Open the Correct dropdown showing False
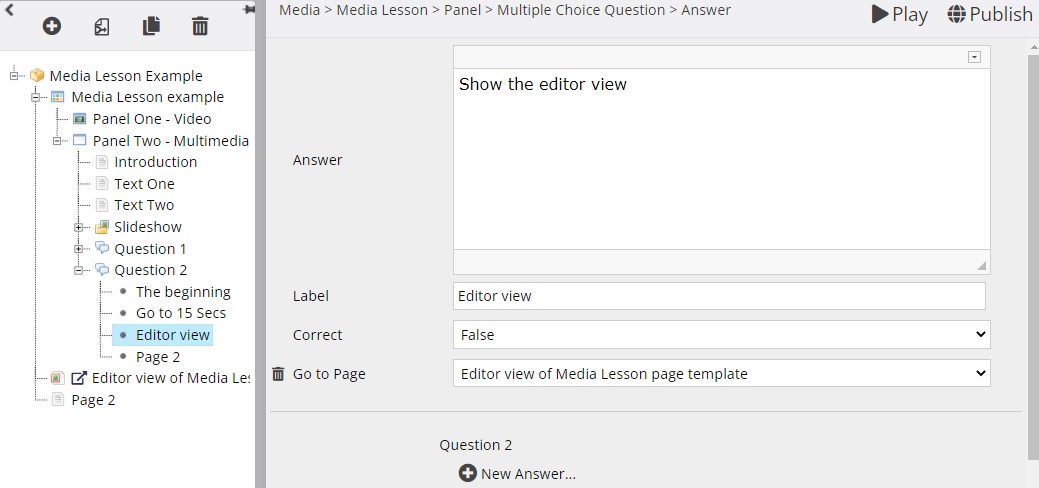Screen dimensions: 1039x488 click(x=722, y=335)
